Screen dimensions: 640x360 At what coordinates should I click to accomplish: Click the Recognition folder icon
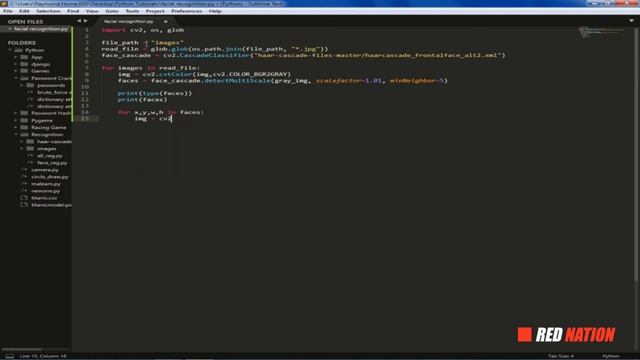point(24,134)
